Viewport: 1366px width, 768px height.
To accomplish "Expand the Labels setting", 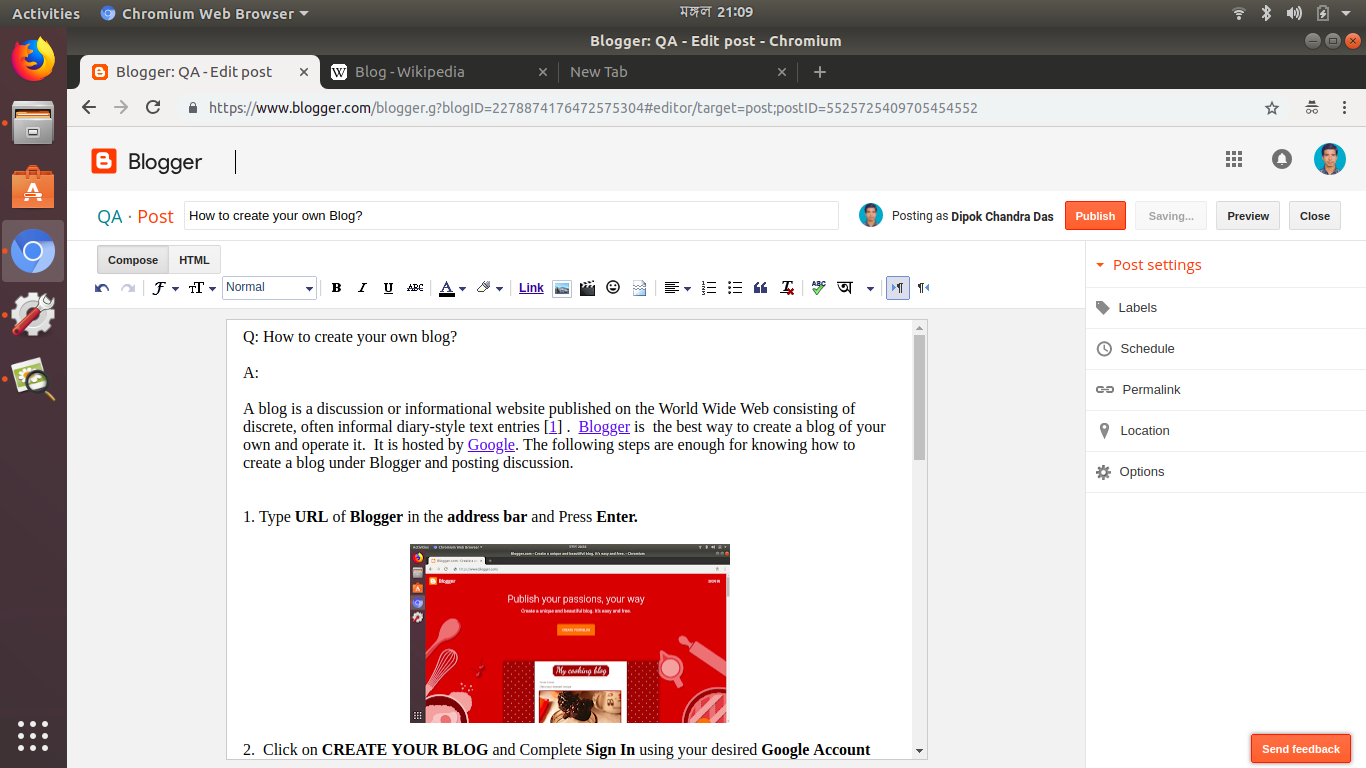I will [x=1225, y=308].
